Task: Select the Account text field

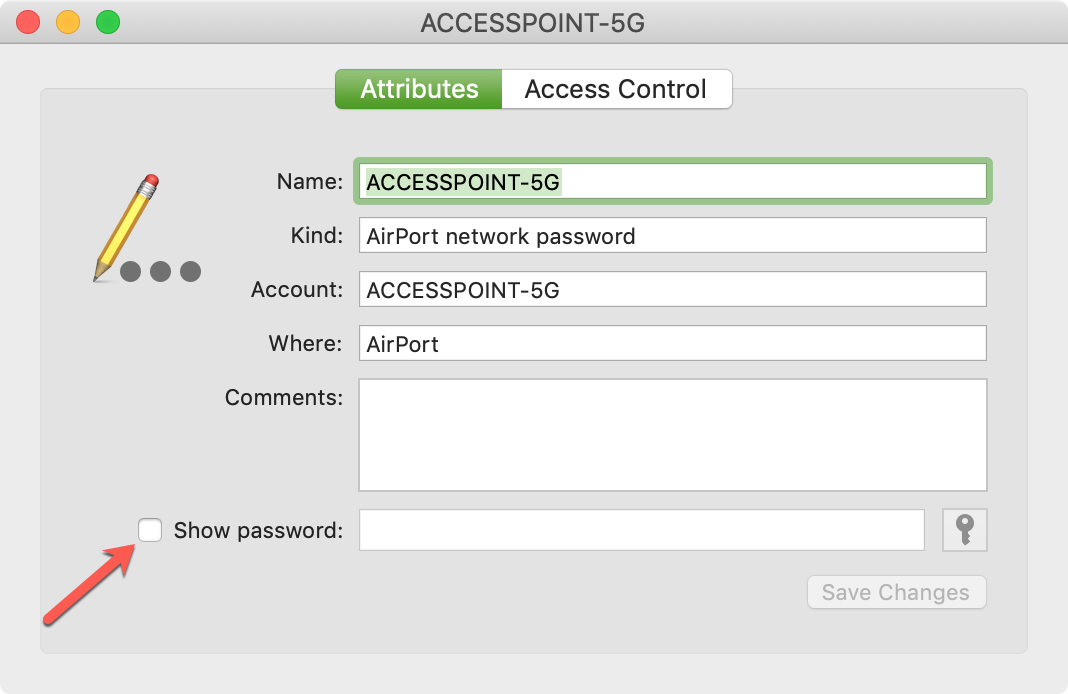Action: tap(673, 289)
